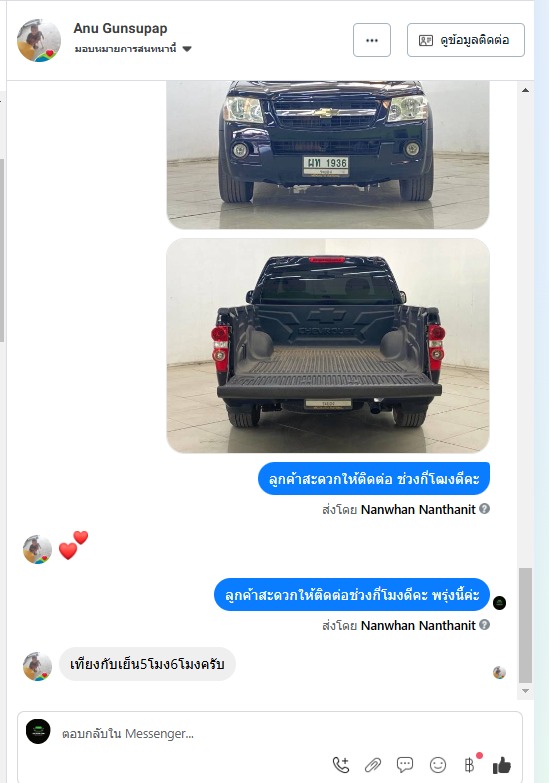The image size is (549, 783).
Task: Open Anu Gunsupap's header profile picture
Action: (x=39, y=40)
